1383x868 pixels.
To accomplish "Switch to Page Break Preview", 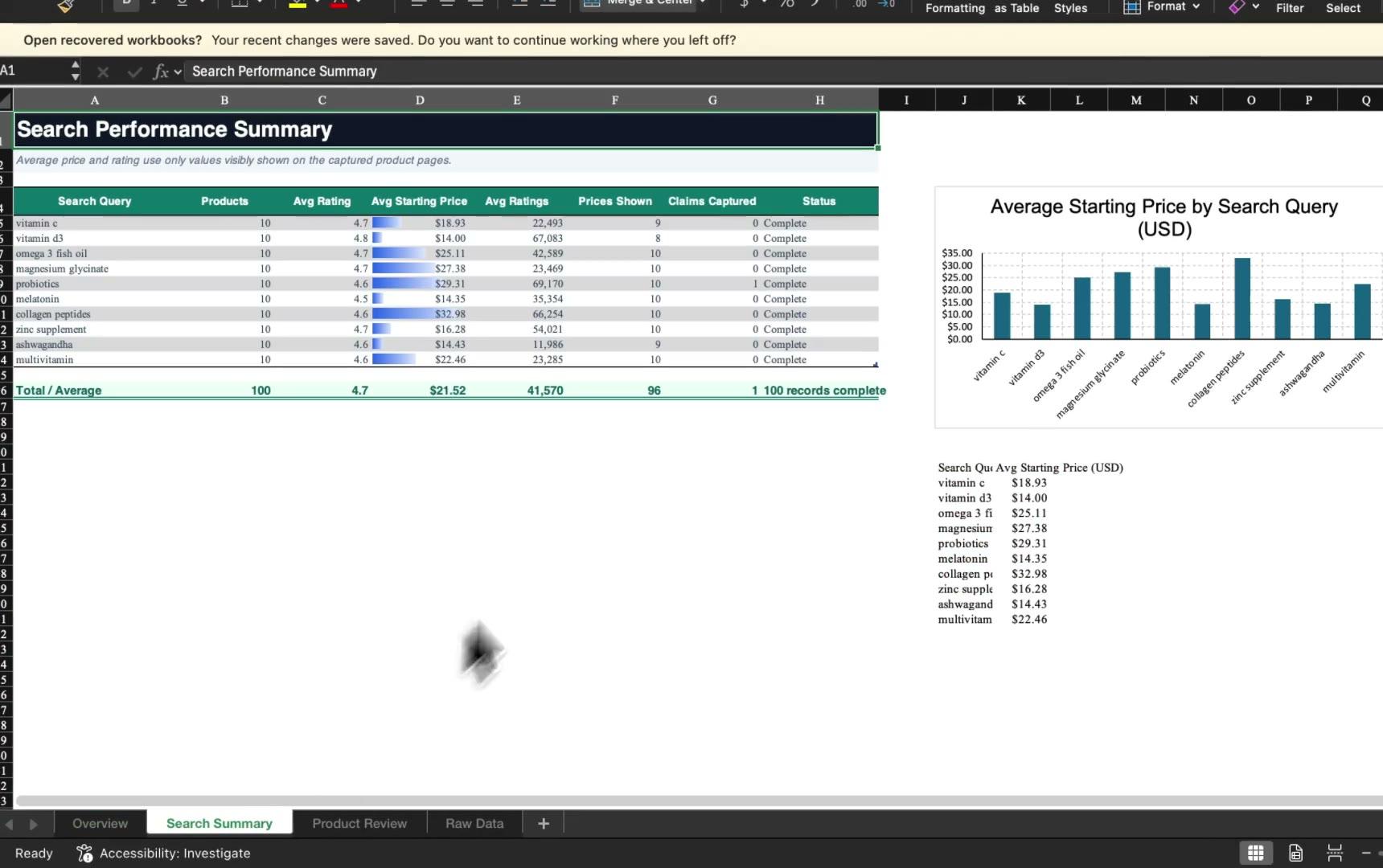I will 1335,853.
